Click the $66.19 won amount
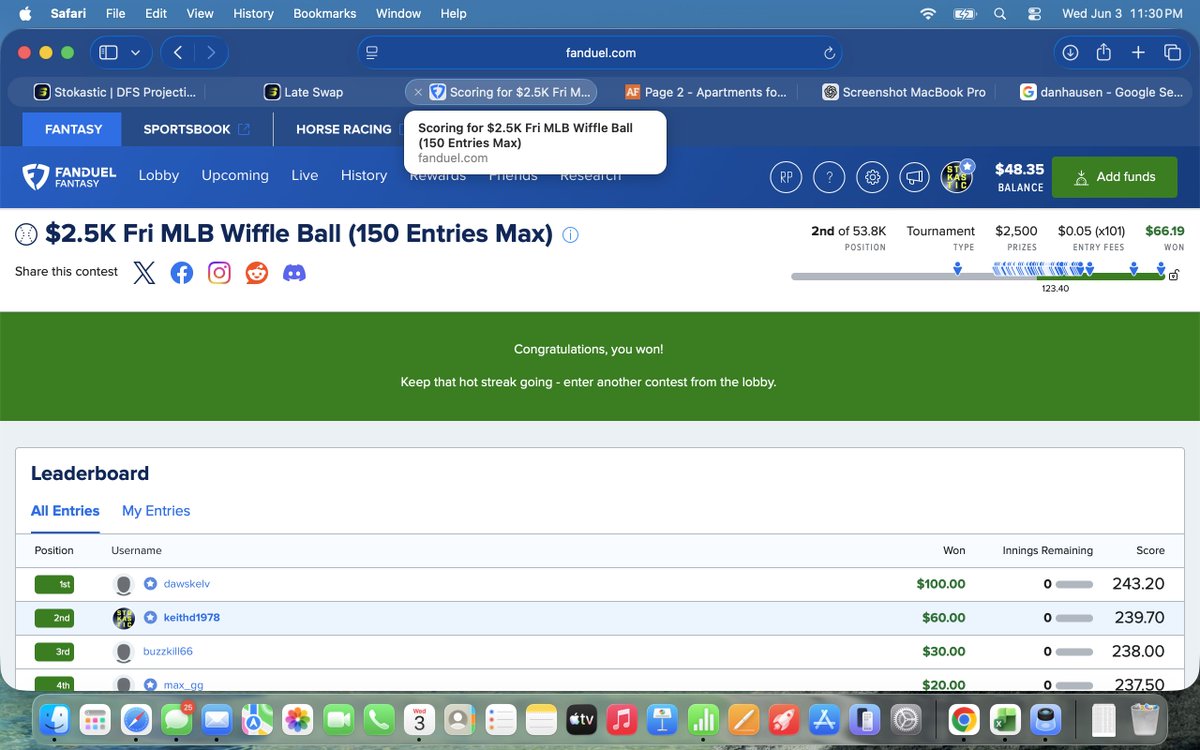Image resolution: width=1200 pixels, height=750 pixels. coord(1164,230)
